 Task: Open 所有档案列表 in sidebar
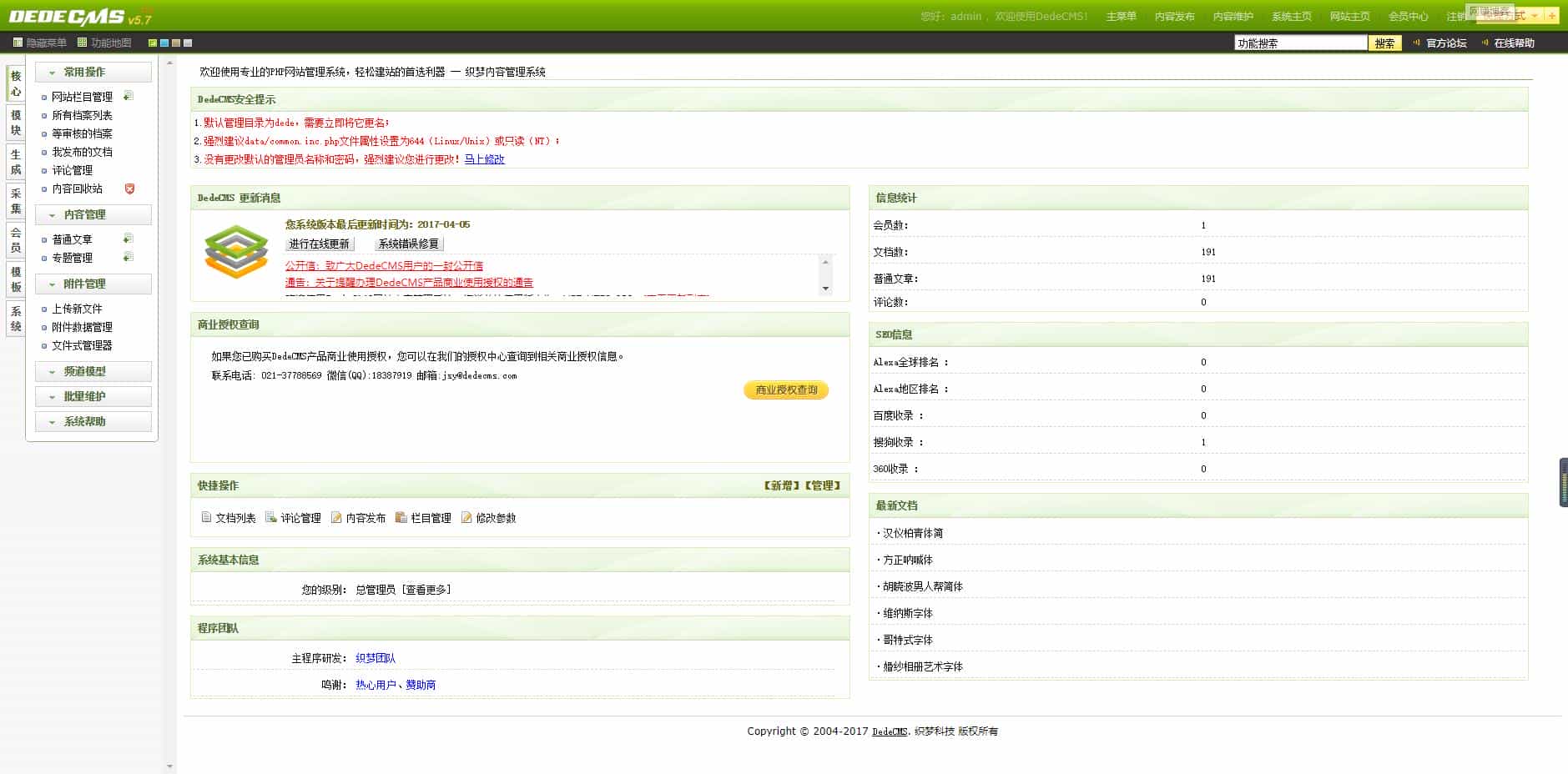pos(82,115)
